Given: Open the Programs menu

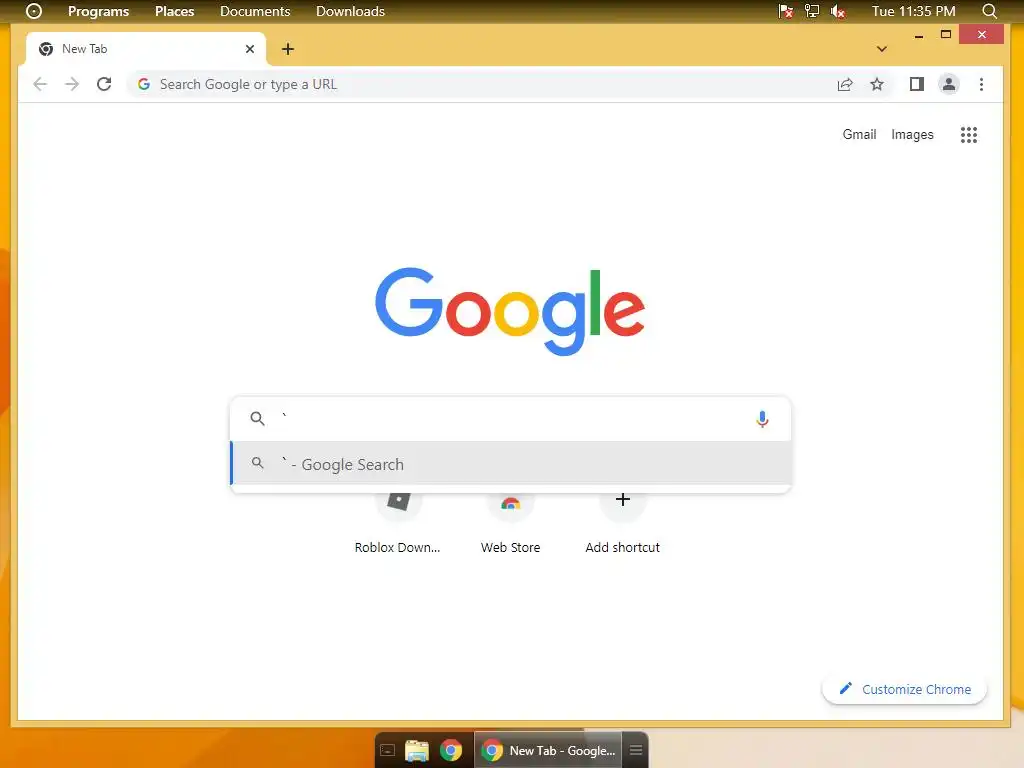Looking at the screenshot, I should (99, 11).
